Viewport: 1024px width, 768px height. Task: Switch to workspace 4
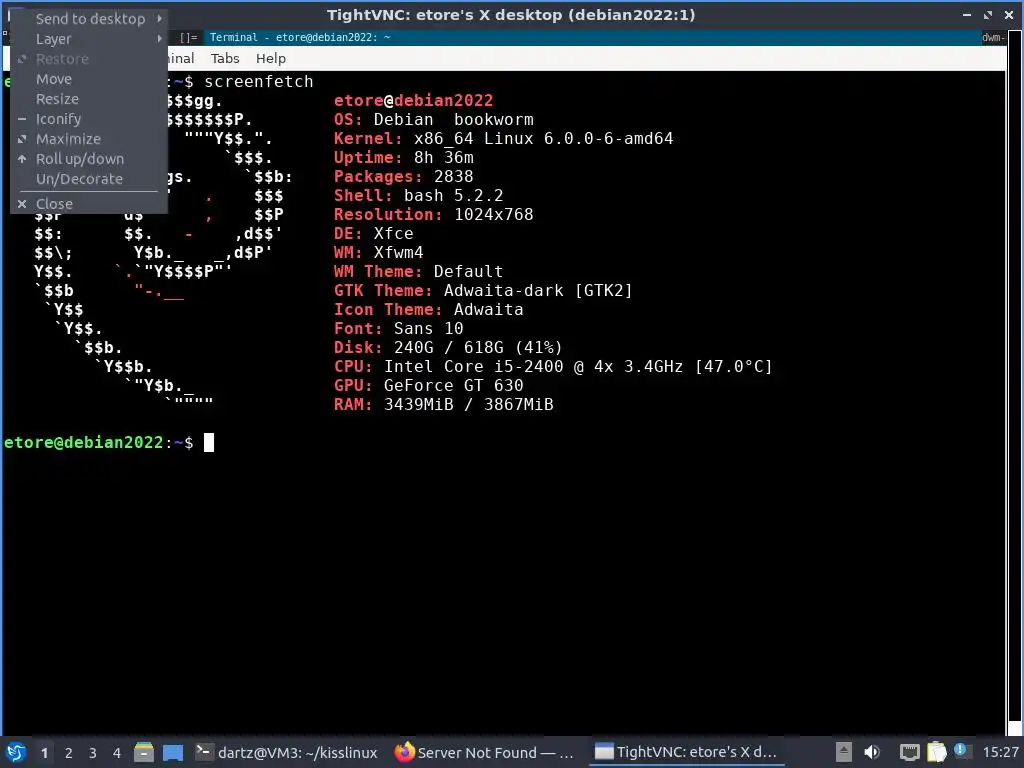point(117,753)
